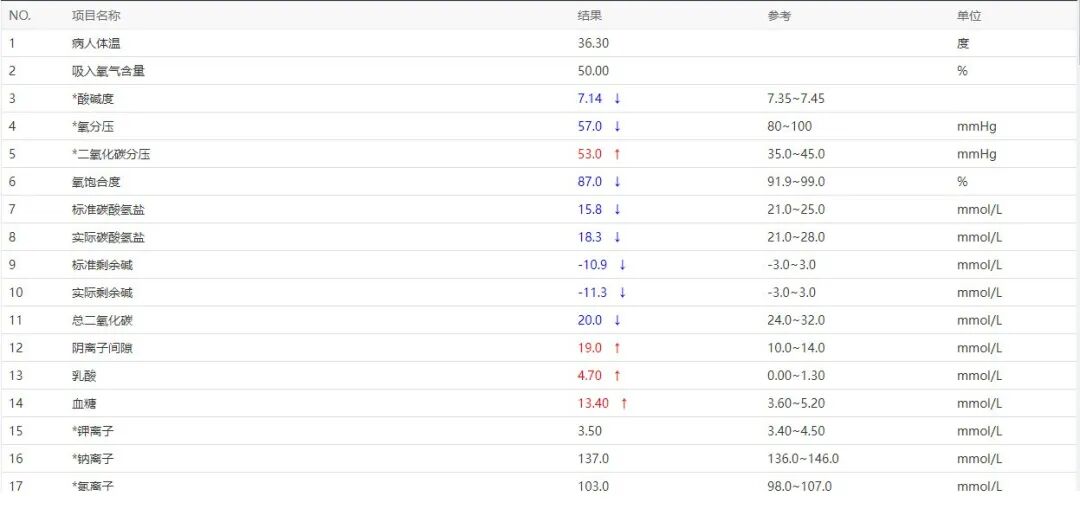The width and height of the screenshot is (1080, 522).
Task: Click the 度 unit in 病人体温 row
Action: click(x=962, y=43)
